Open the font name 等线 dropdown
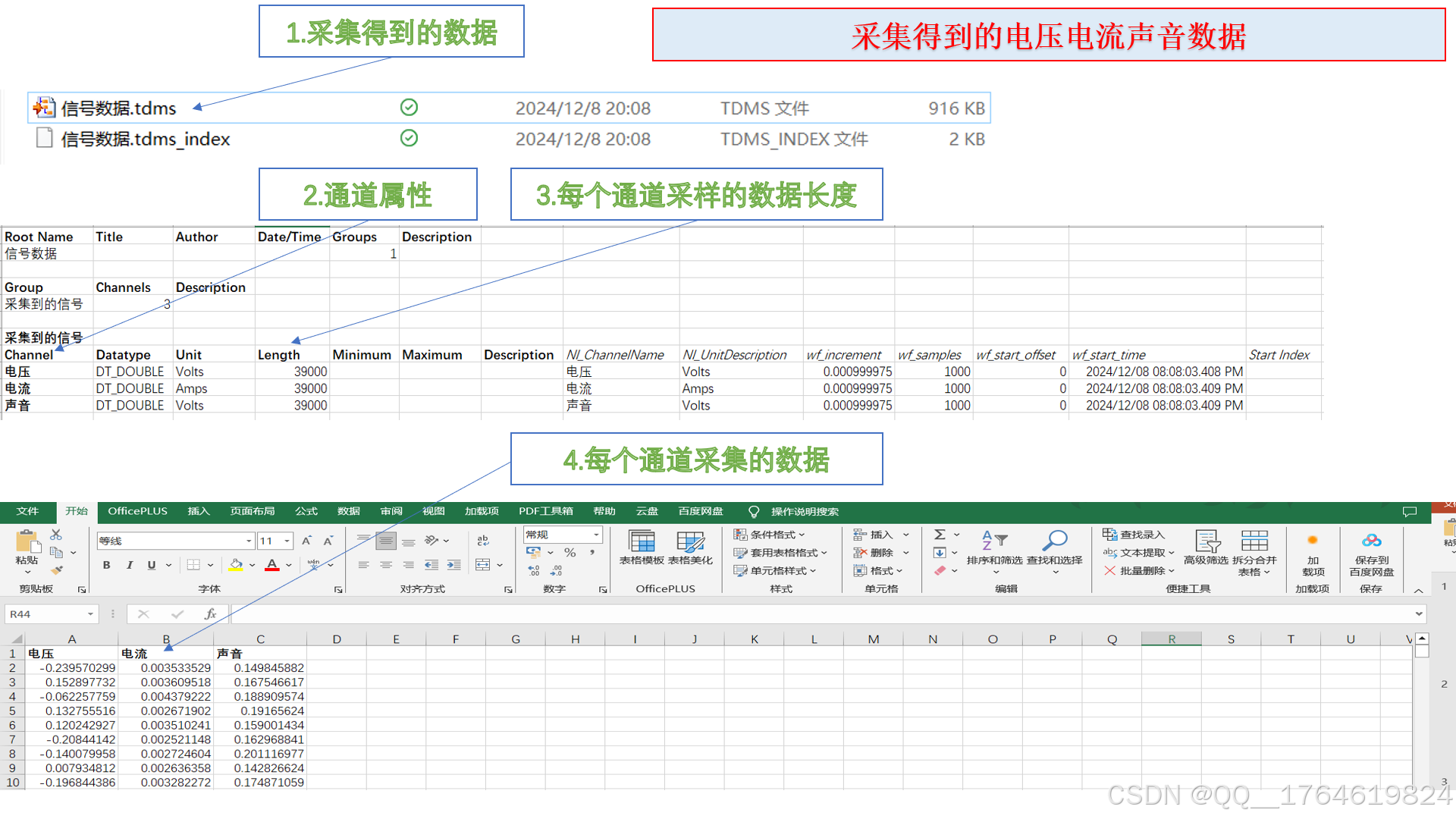 point(249,541)
